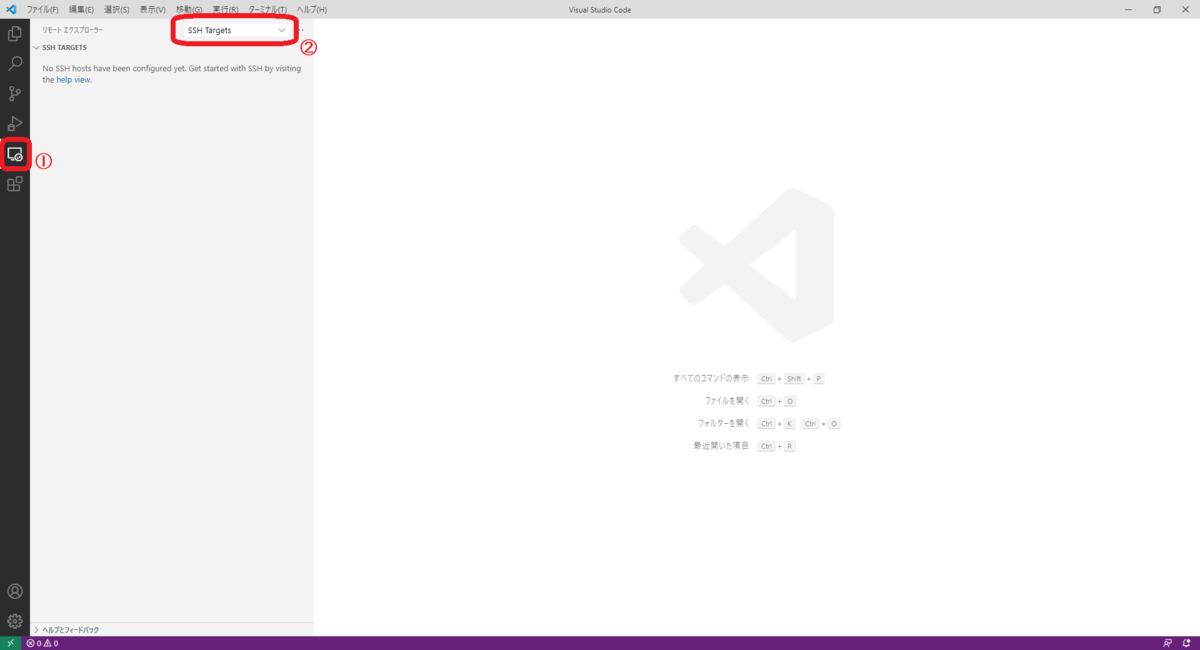Screen dimensions: 1200x650
Task: Click the フォルダーを開く hint text
Action: tap(723, 423)
